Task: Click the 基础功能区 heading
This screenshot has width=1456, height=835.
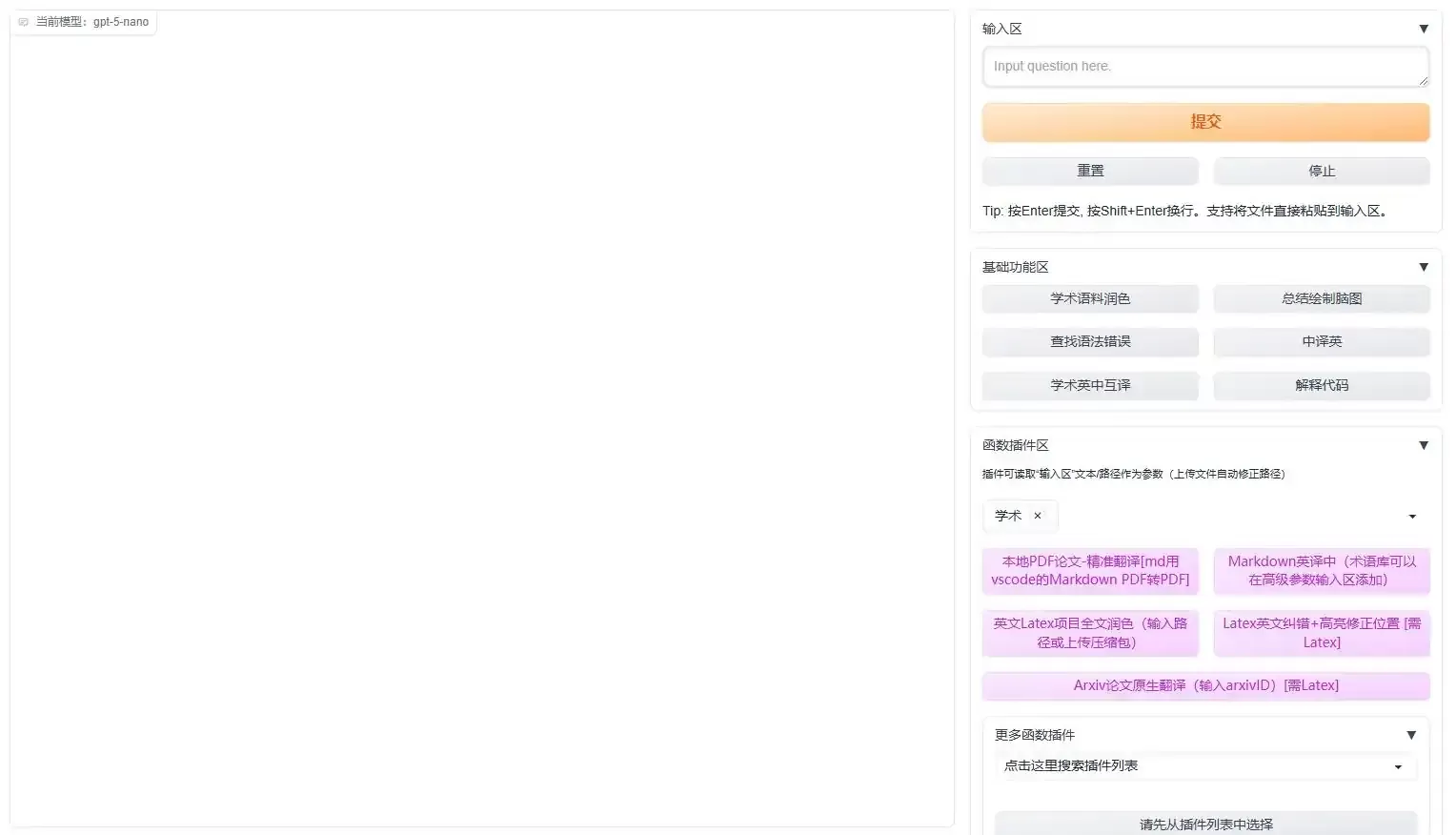Action: pos(1016,267)
